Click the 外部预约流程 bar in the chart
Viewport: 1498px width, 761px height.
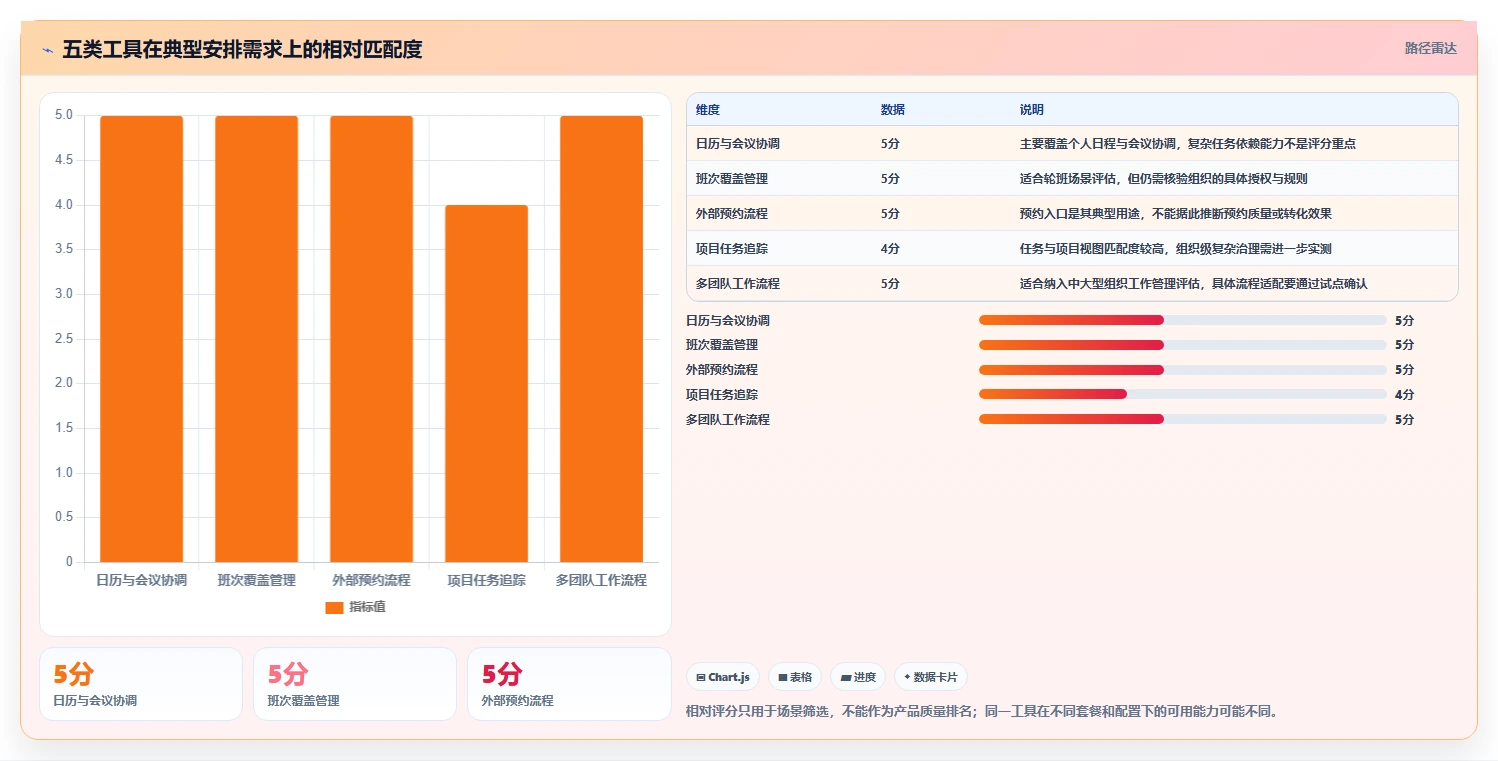click(x=371, y=339)
